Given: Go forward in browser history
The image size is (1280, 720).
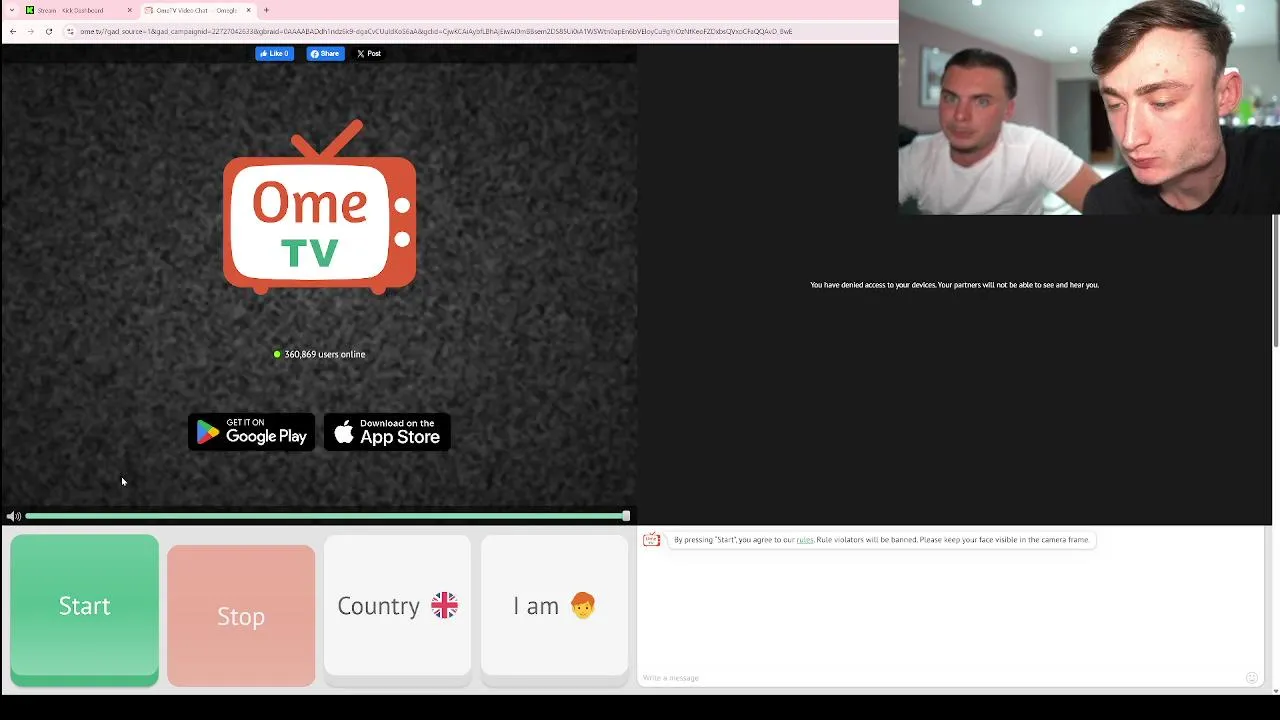Looking at the screenshot, I should [x=30, y=31].
